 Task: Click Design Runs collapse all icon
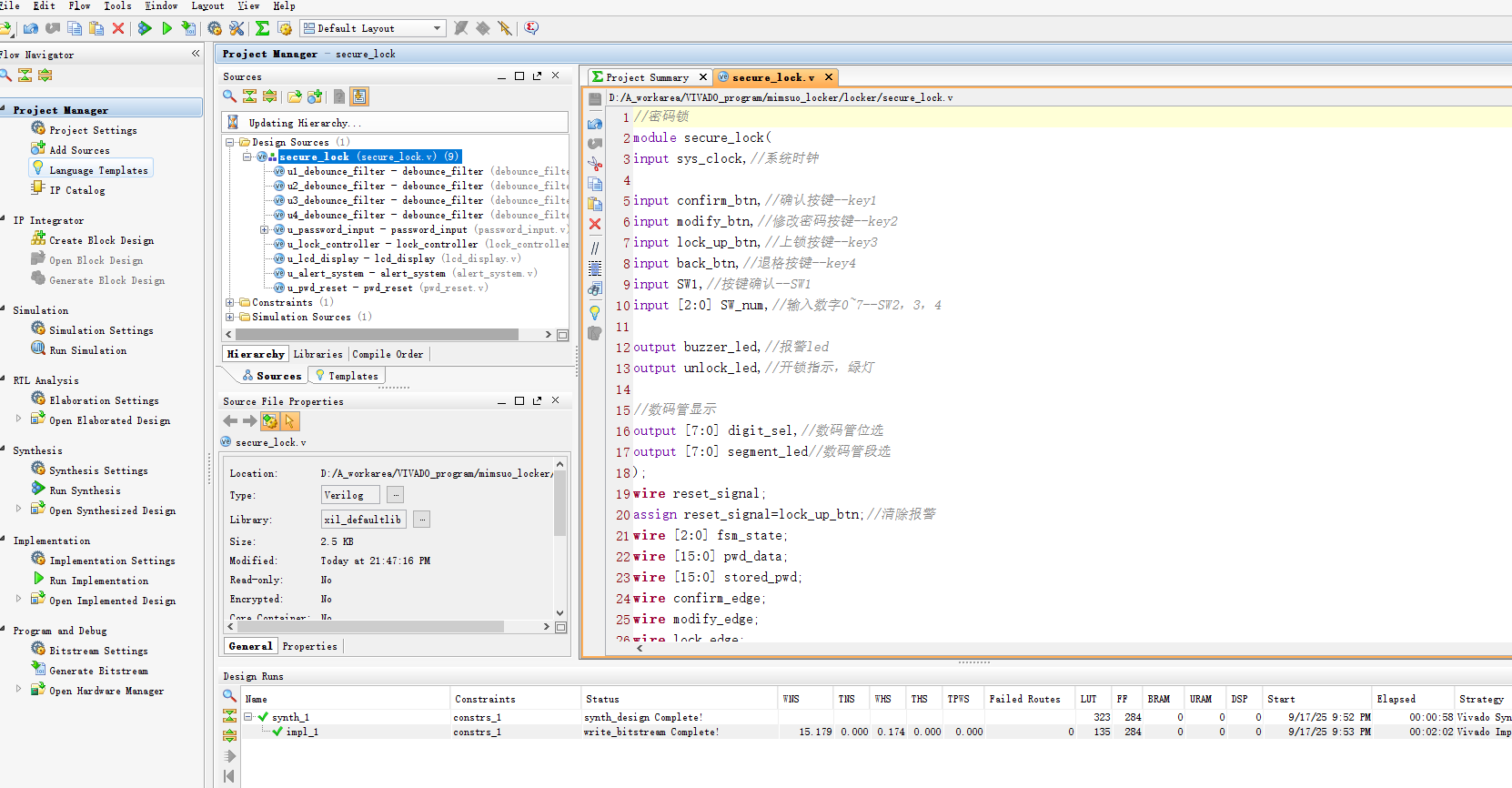229,716
